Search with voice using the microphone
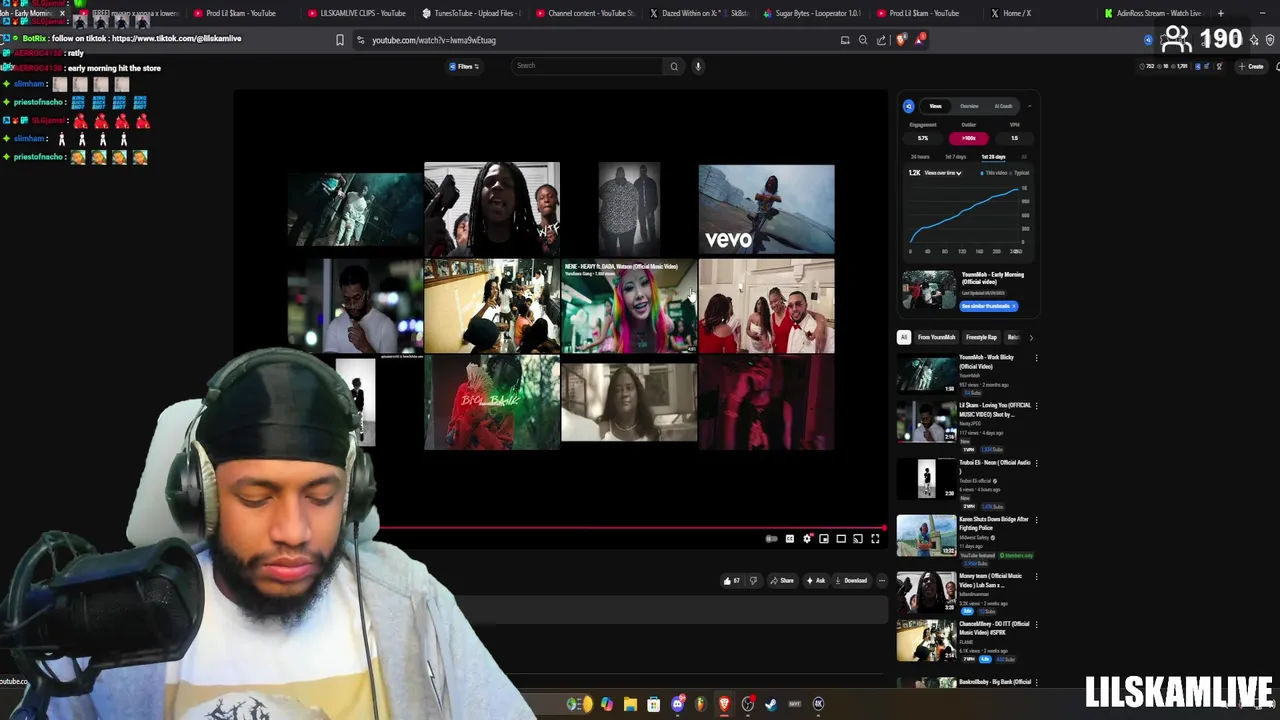The image size is (1280, 720). click(698, 67)
